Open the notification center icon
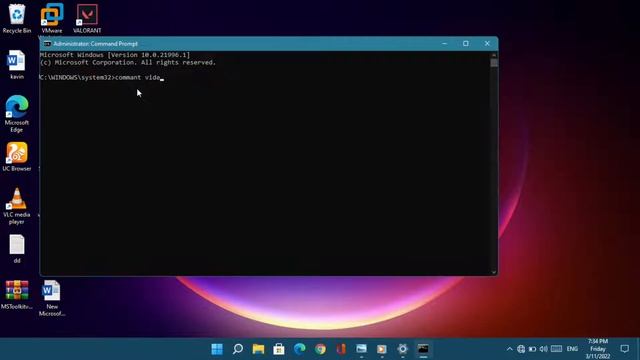The height and width of the screenshot is (360, 640). pyautogui.click(x=624, y=349)
